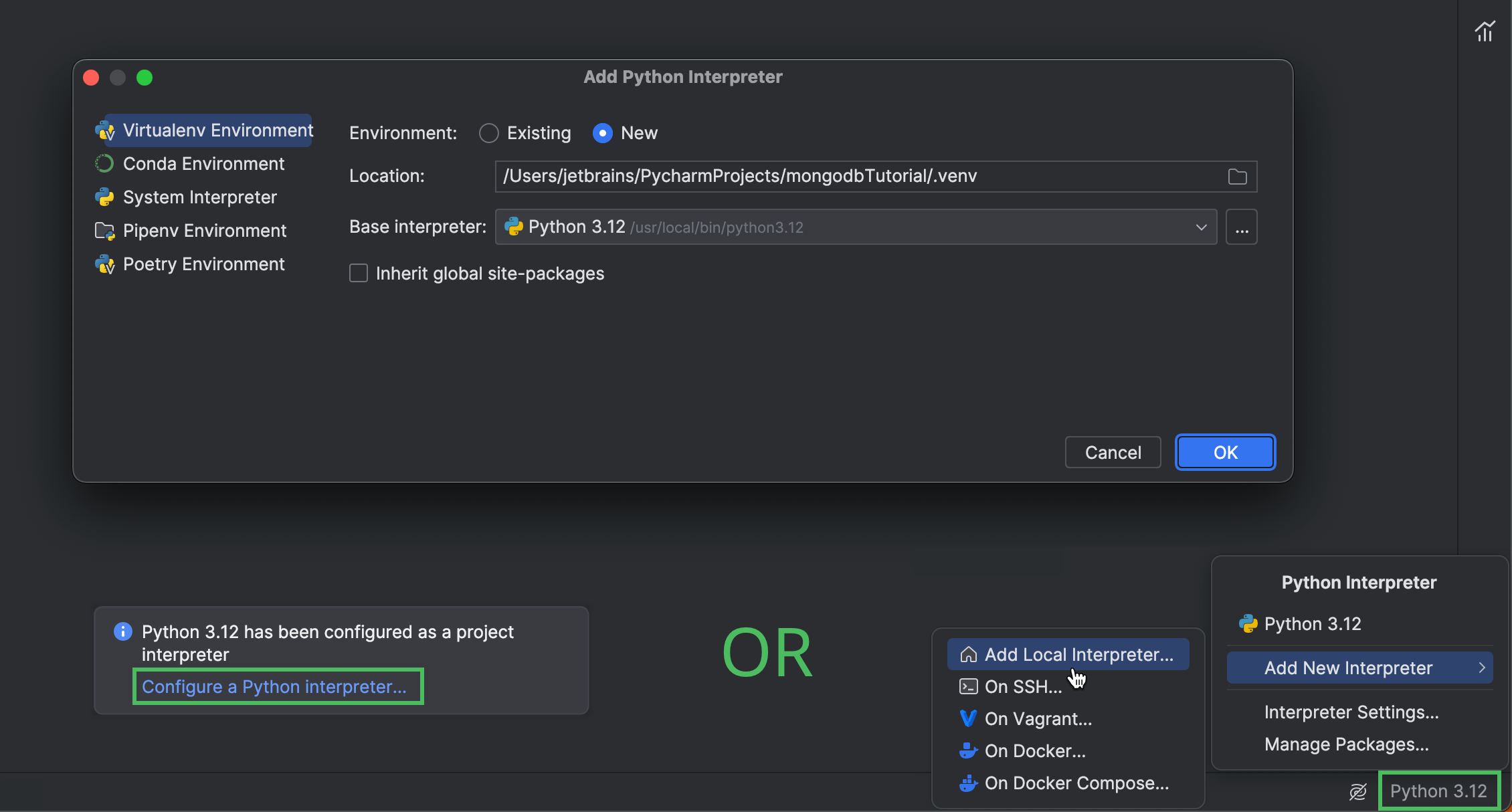Toggle Inherit global site-packages checkbox
This screenshot has height=812, width=1512.
pyautogui.click(x=358, y=273)
